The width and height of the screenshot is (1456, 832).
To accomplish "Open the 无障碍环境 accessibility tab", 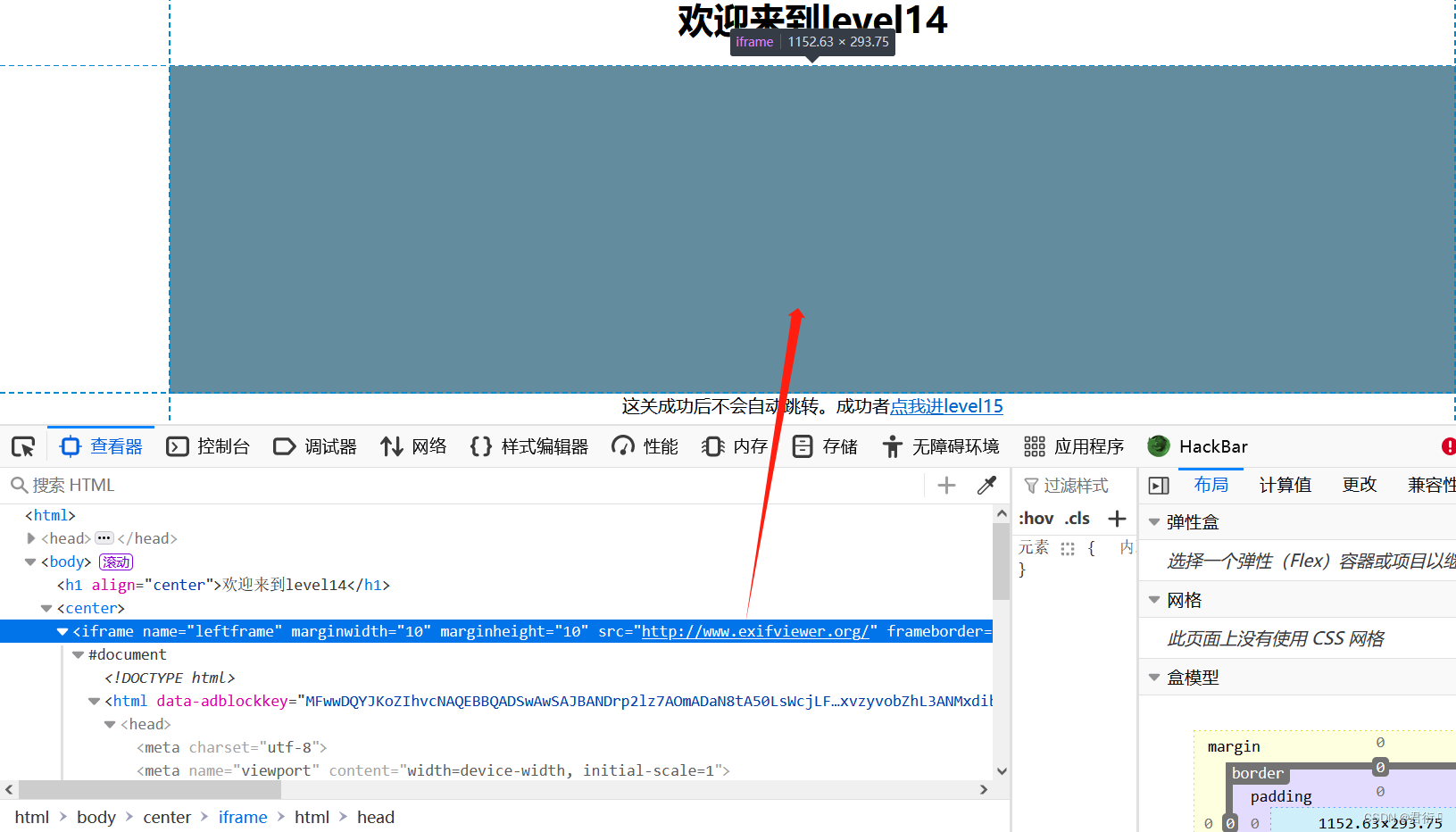I will [941, 446].
